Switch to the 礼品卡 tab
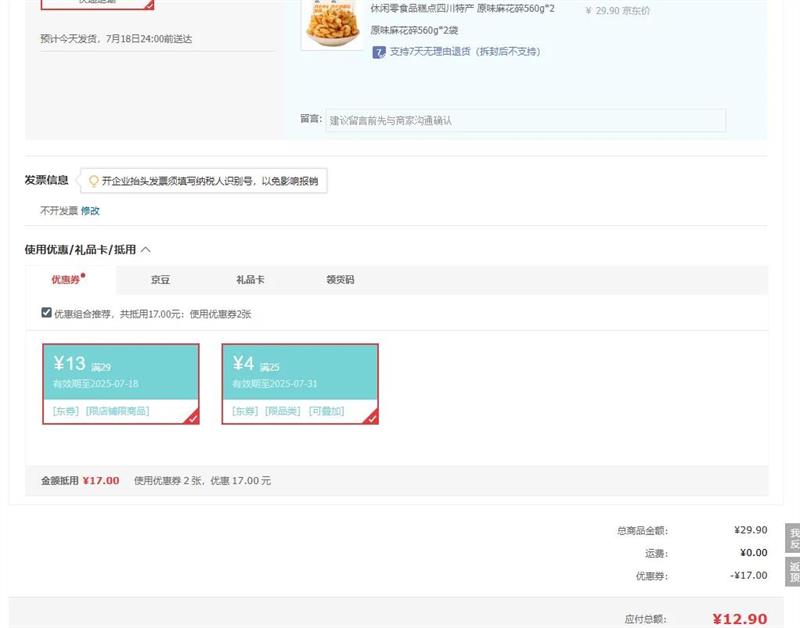Screen dimensions: 800x628 pyautogui.click(x=250, y=280)
